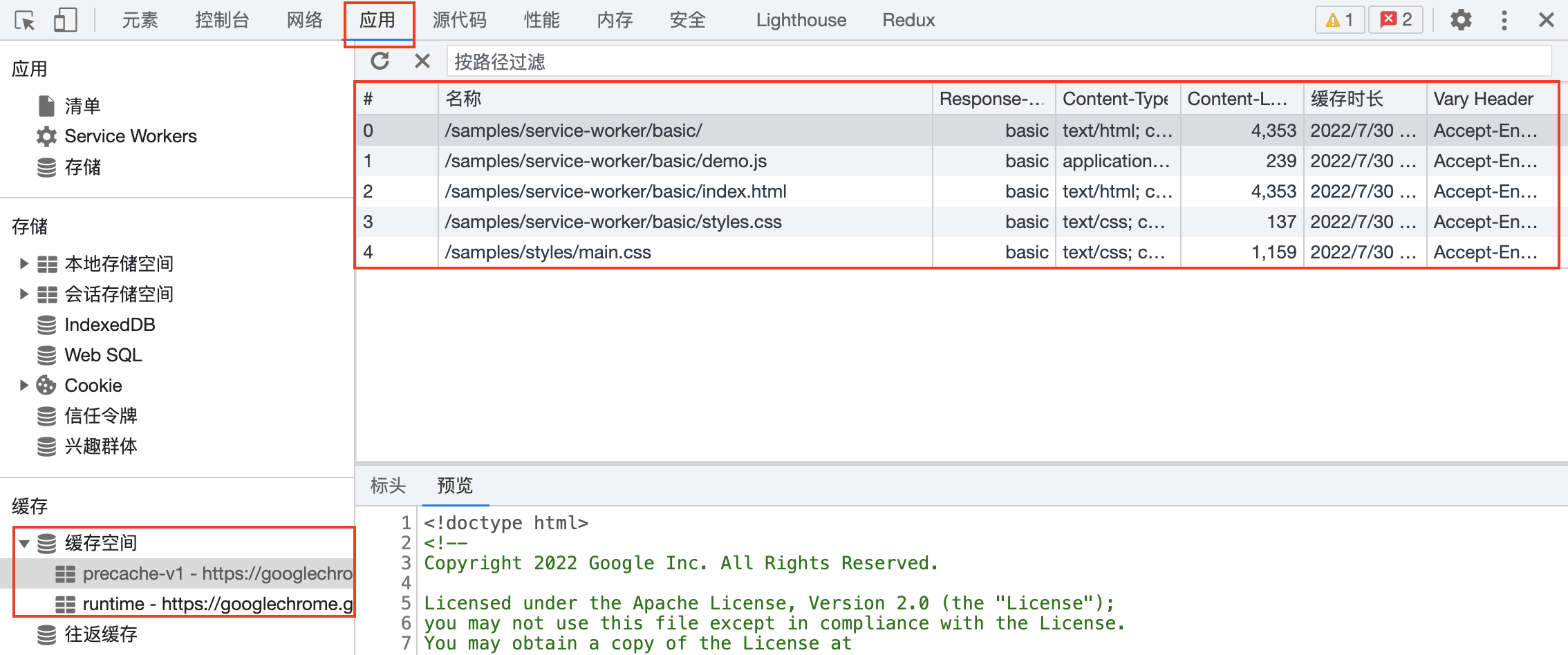Sort by the # column header

[x=397, y=99]
